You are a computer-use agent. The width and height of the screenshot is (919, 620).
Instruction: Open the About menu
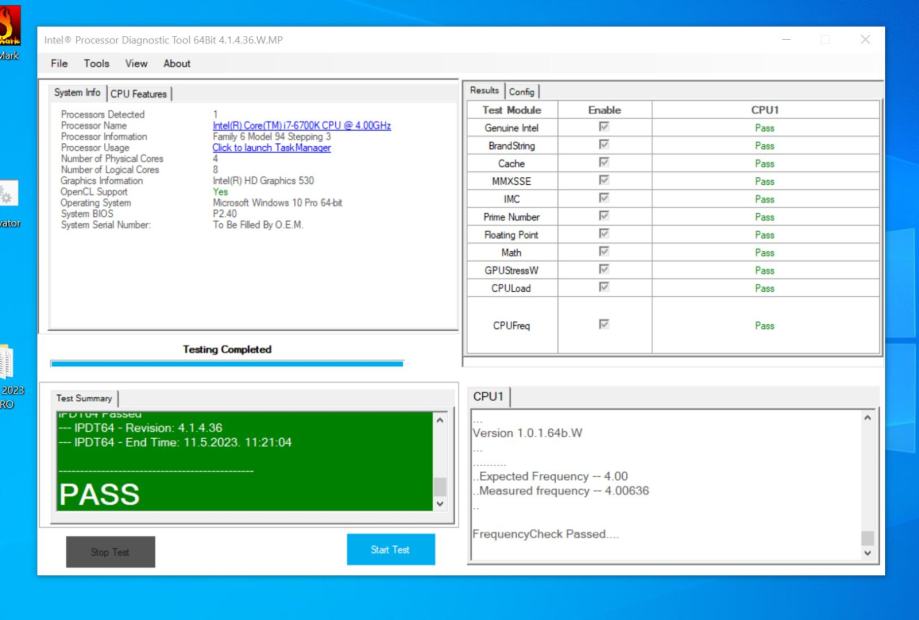[x=176, y=63]
